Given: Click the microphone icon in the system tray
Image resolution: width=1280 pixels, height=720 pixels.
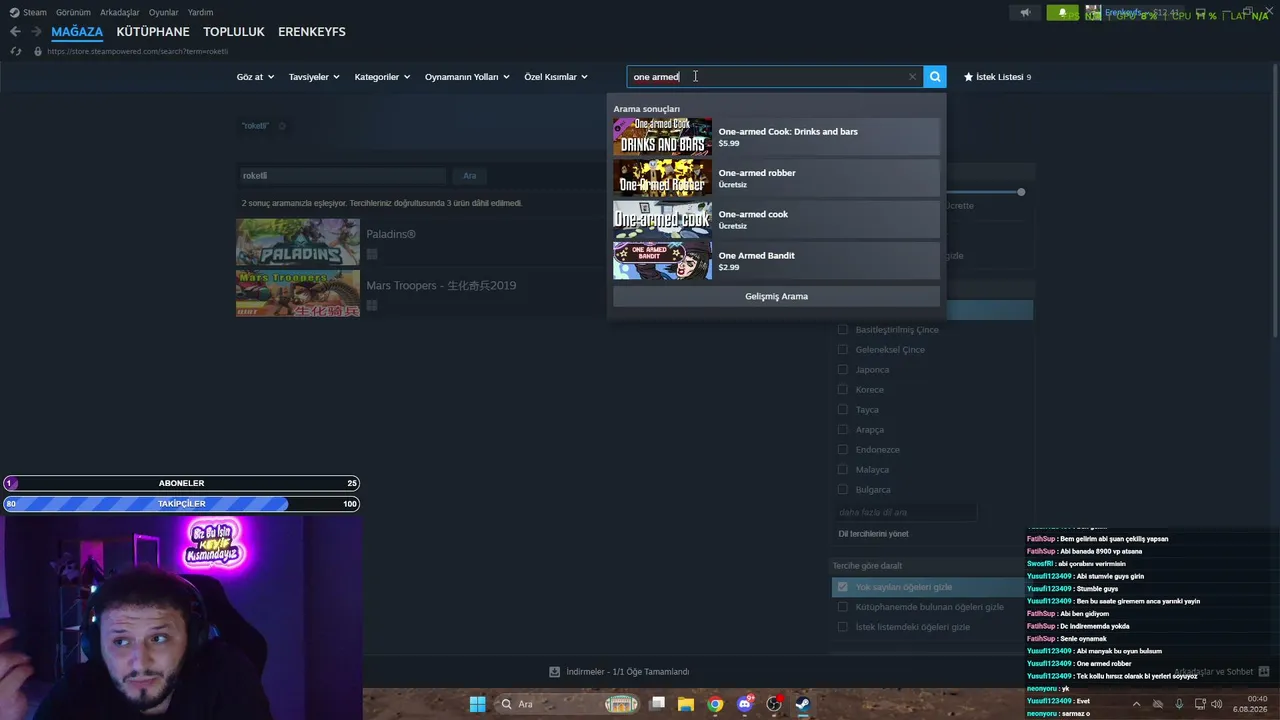Looking at the screenshot, I should point(1179,704).
